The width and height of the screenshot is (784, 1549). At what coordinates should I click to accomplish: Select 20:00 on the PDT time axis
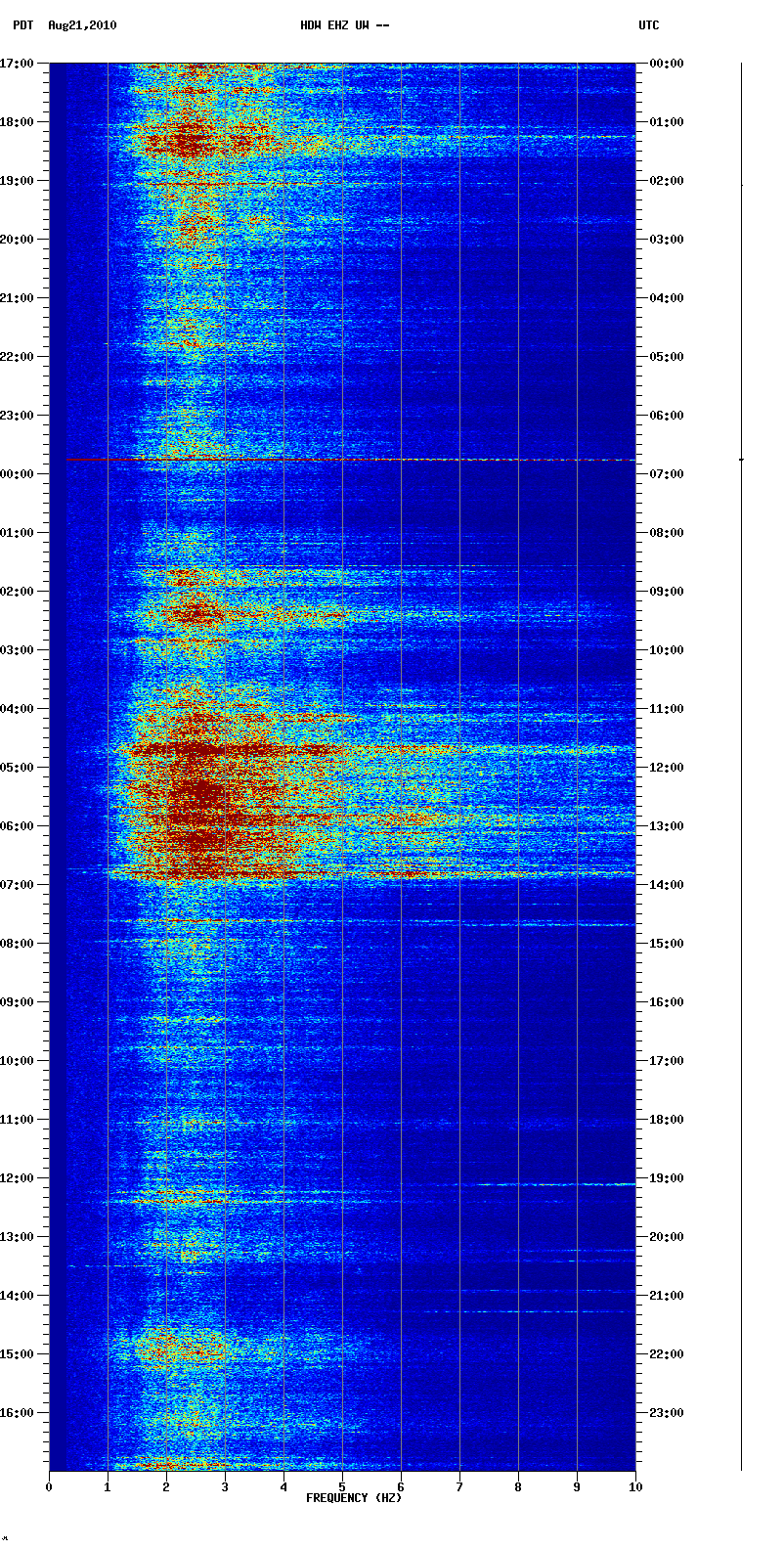18,240
